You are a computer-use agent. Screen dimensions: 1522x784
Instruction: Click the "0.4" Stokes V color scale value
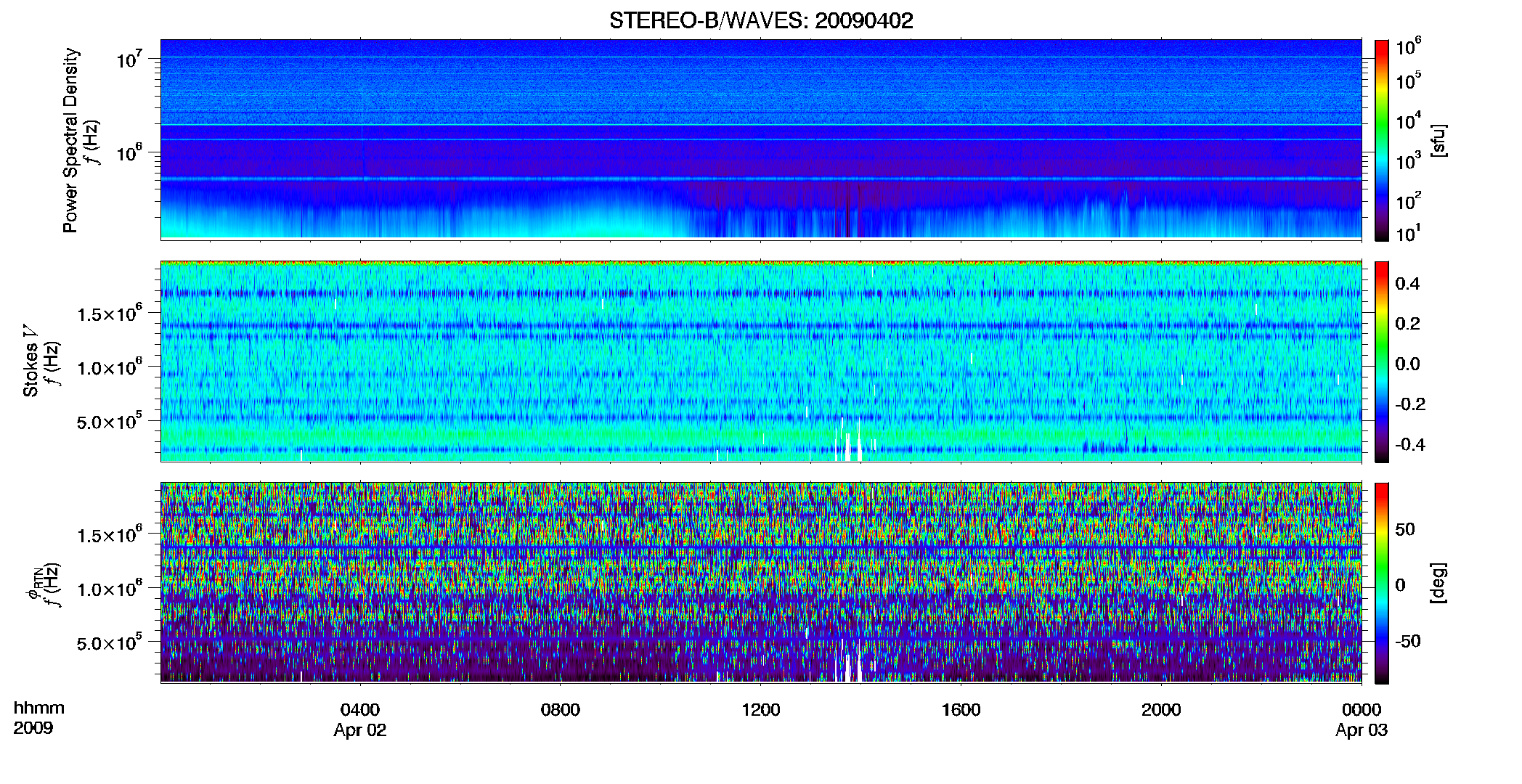(1407, 283)
